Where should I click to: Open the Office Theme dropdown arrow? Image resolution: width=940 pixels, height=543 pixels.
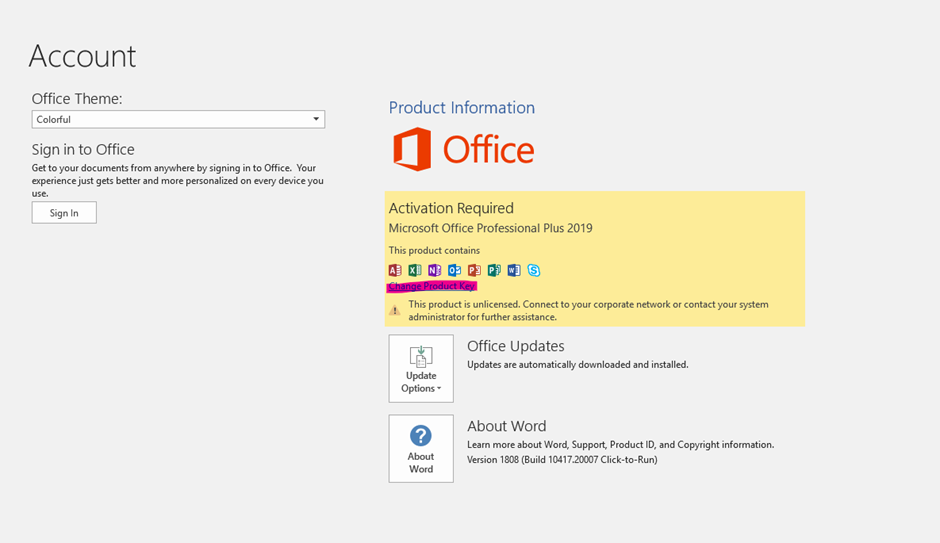[316, 119]
